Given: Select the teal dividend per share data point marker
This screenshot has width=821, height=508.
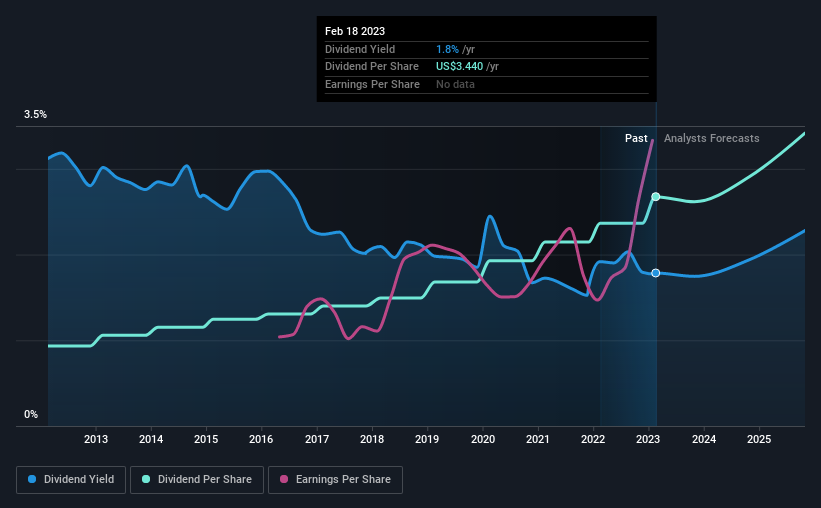Looking at the screenshot, I should [656, 197].
